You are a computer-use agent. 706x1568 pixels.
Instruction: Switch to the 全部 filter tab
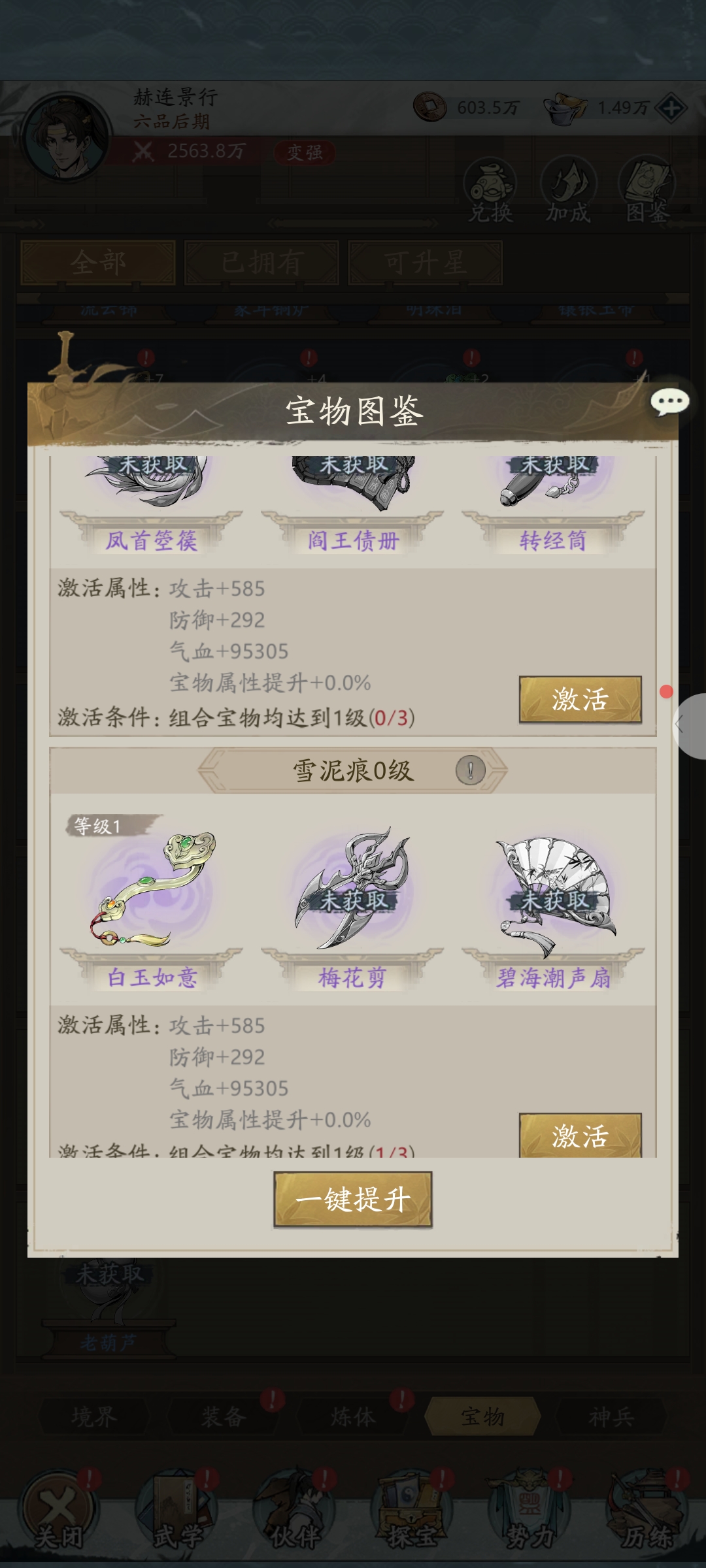98,263
